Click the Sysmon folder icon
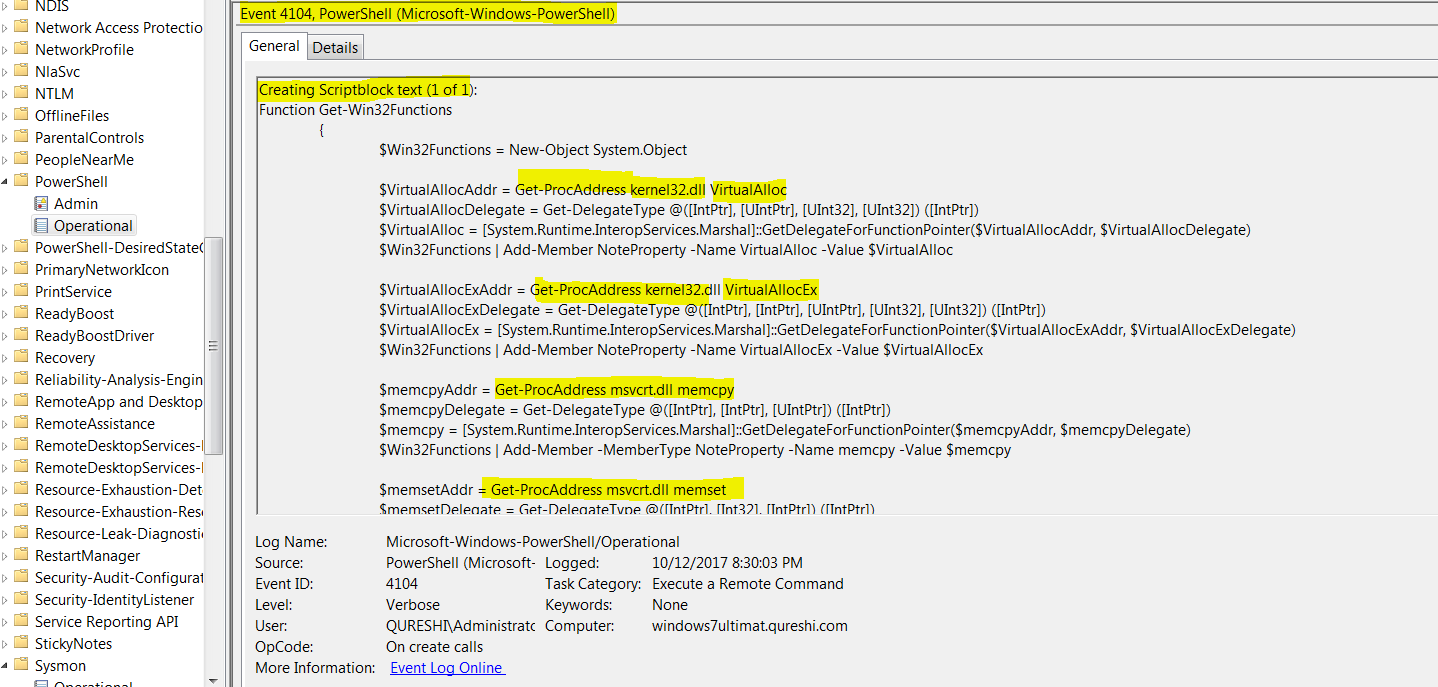Image resolution: width=1438 pixels, height=687 pixels. click(x=22, y=665)
